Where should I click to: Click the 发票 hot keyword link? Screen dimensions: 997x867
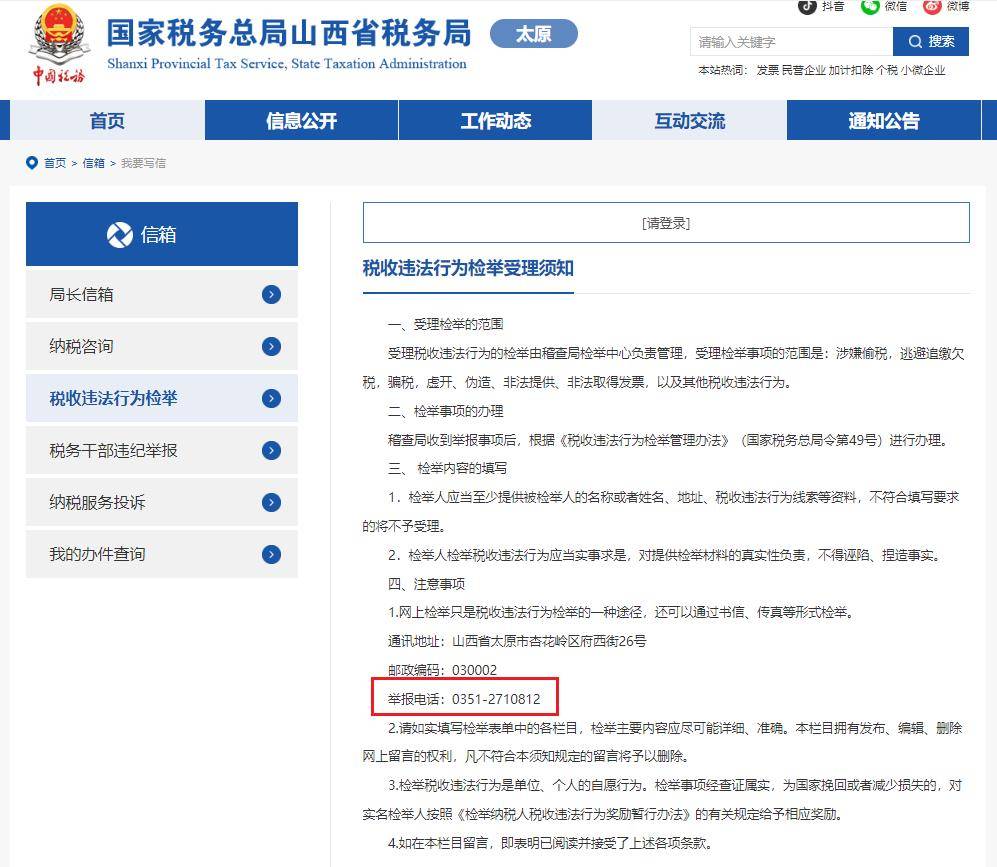pyautogui.click(x=767, y=70)
